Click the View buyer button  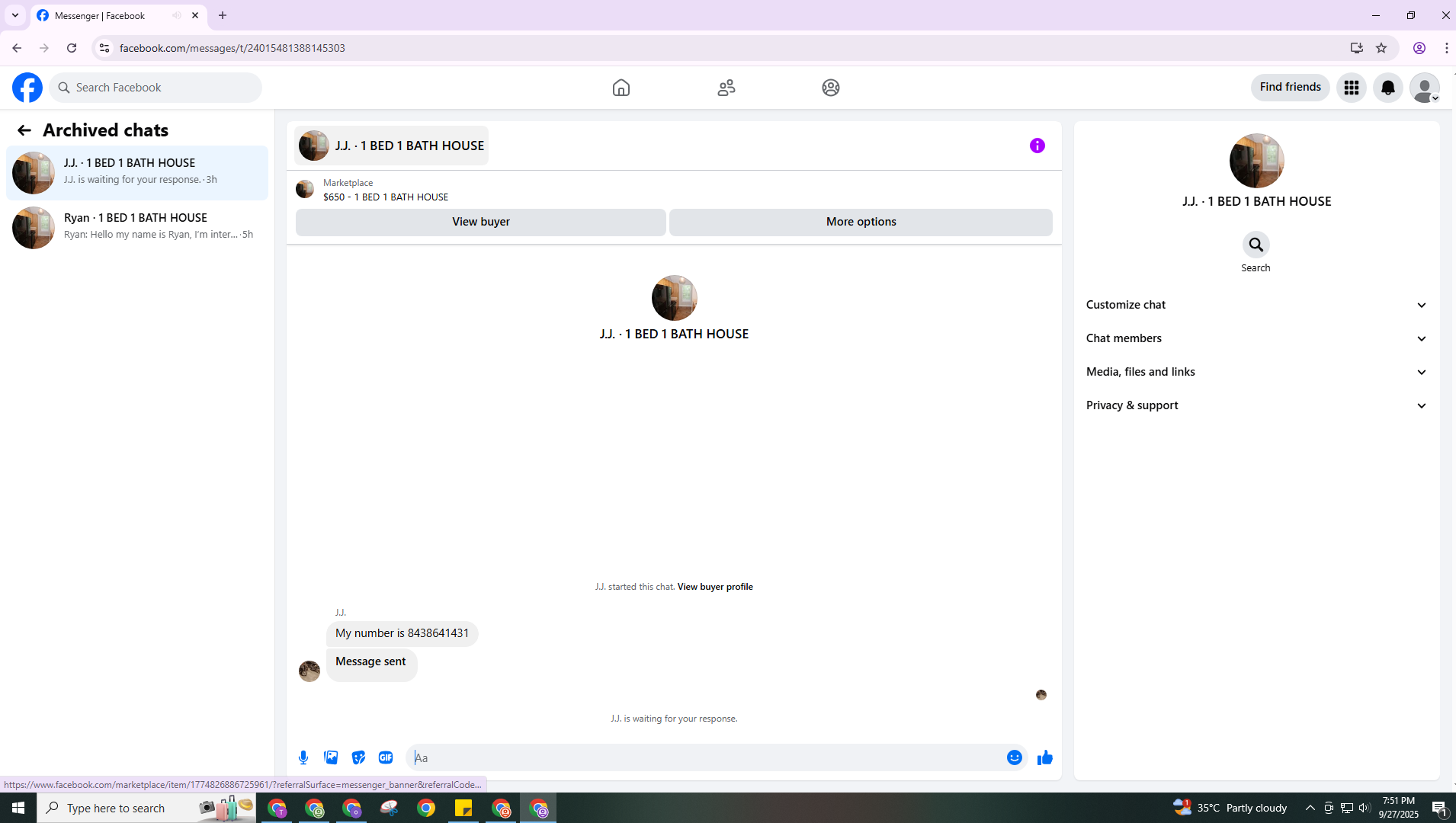(480, 222)
